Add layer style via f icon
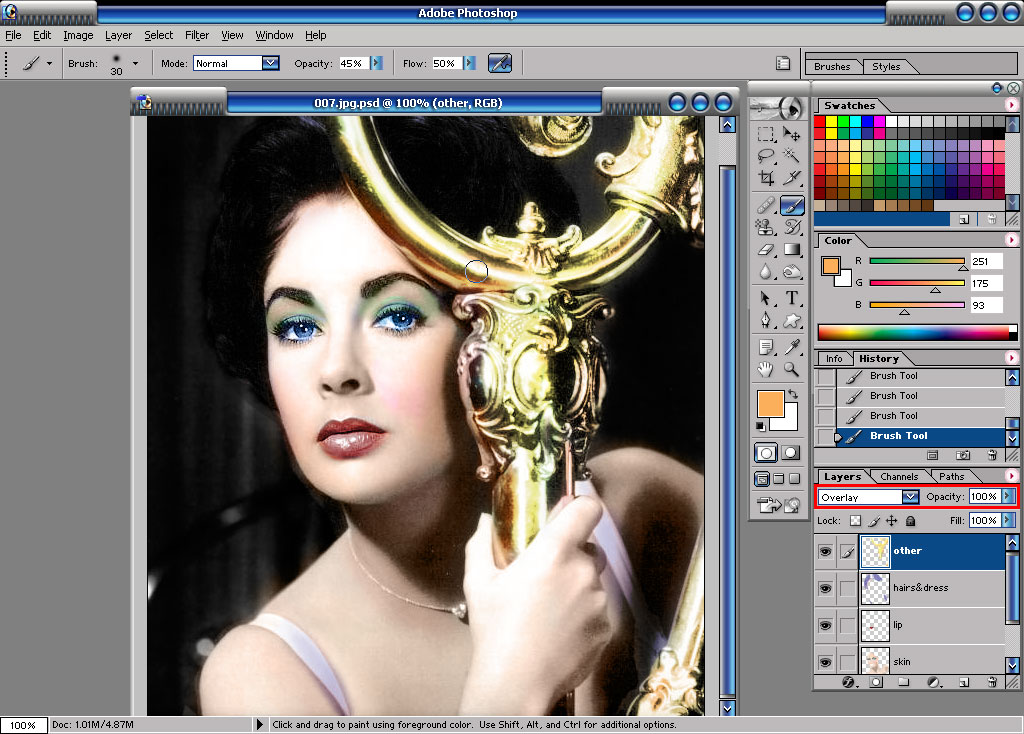Image resolution: width=1024 pixels, height=734 pixels. pos(848,682)
